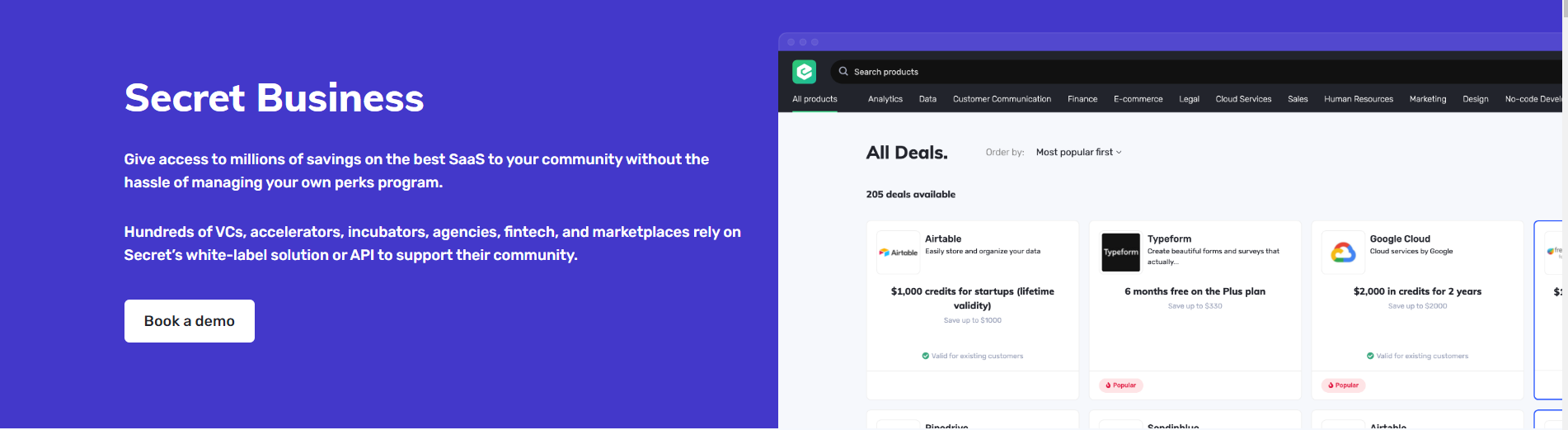Click the Google Cloud logo icon
This screenshot has width=1568, height=430.
pos(1343,253)
